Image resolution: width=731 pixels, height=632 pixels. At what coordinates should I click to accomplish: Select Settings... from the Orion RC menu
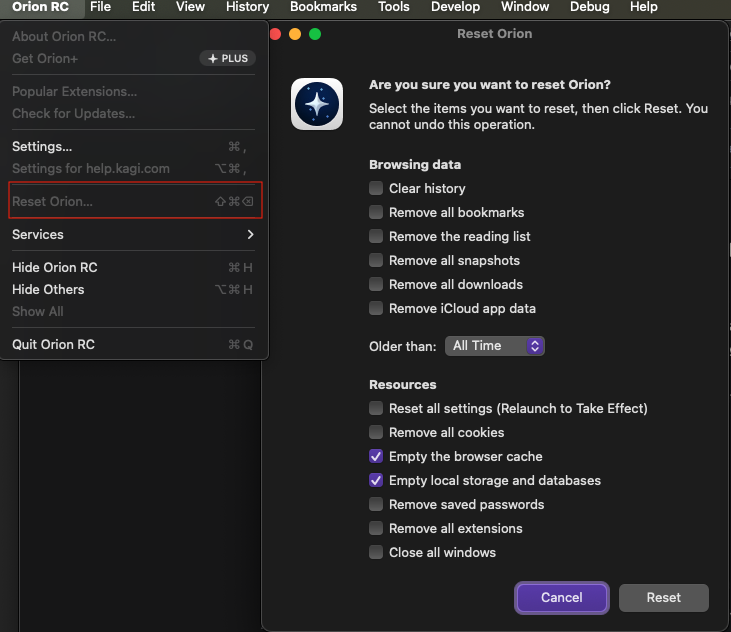tap(42, 146)
